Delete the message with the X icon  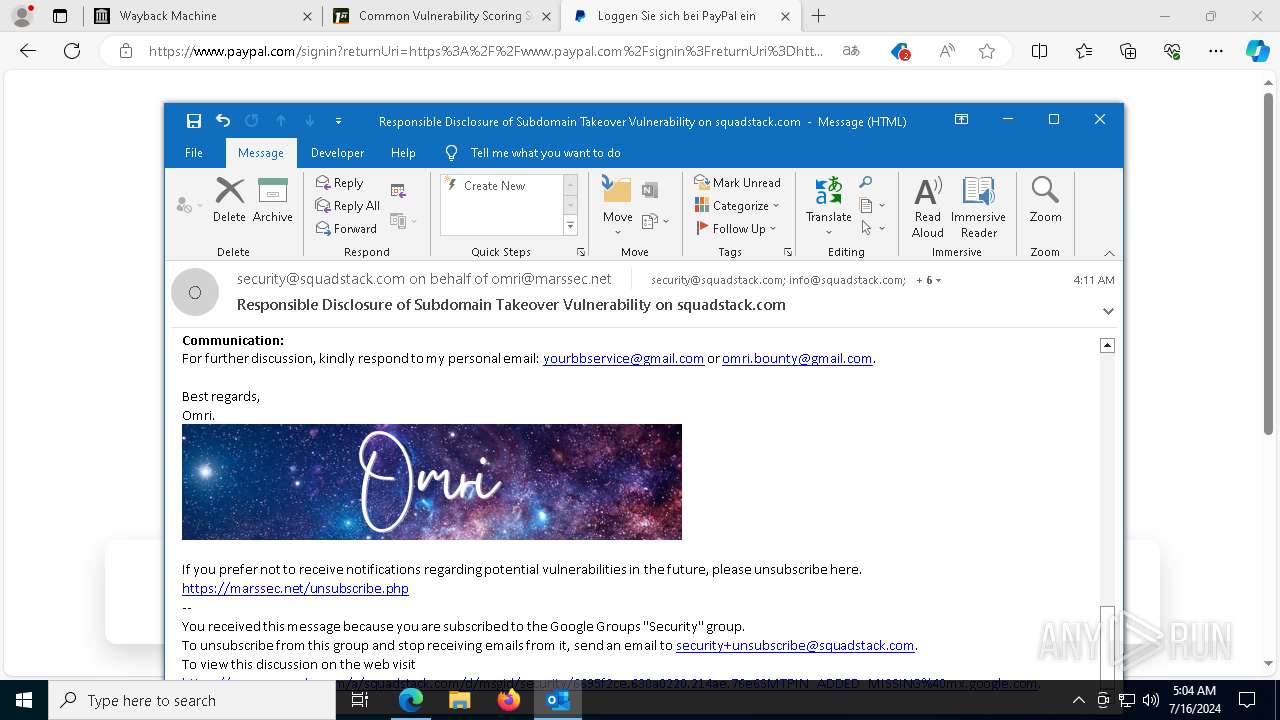[x=229, y=199]
